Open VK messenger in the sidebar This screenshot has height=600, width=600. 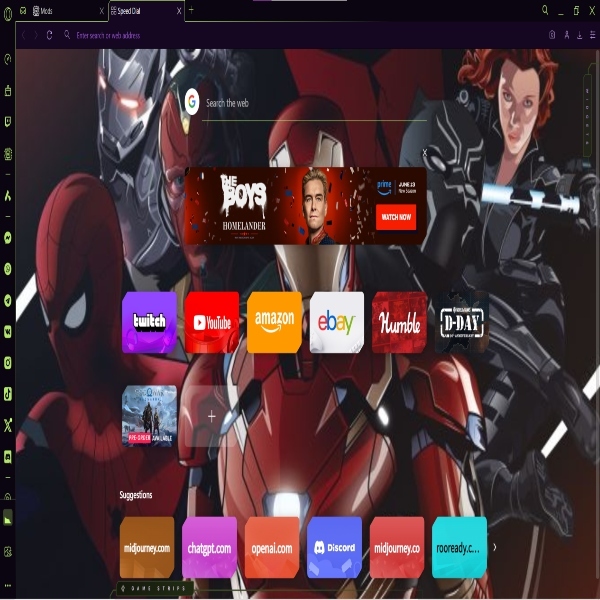pyautogui.click(x=8, y=331)
